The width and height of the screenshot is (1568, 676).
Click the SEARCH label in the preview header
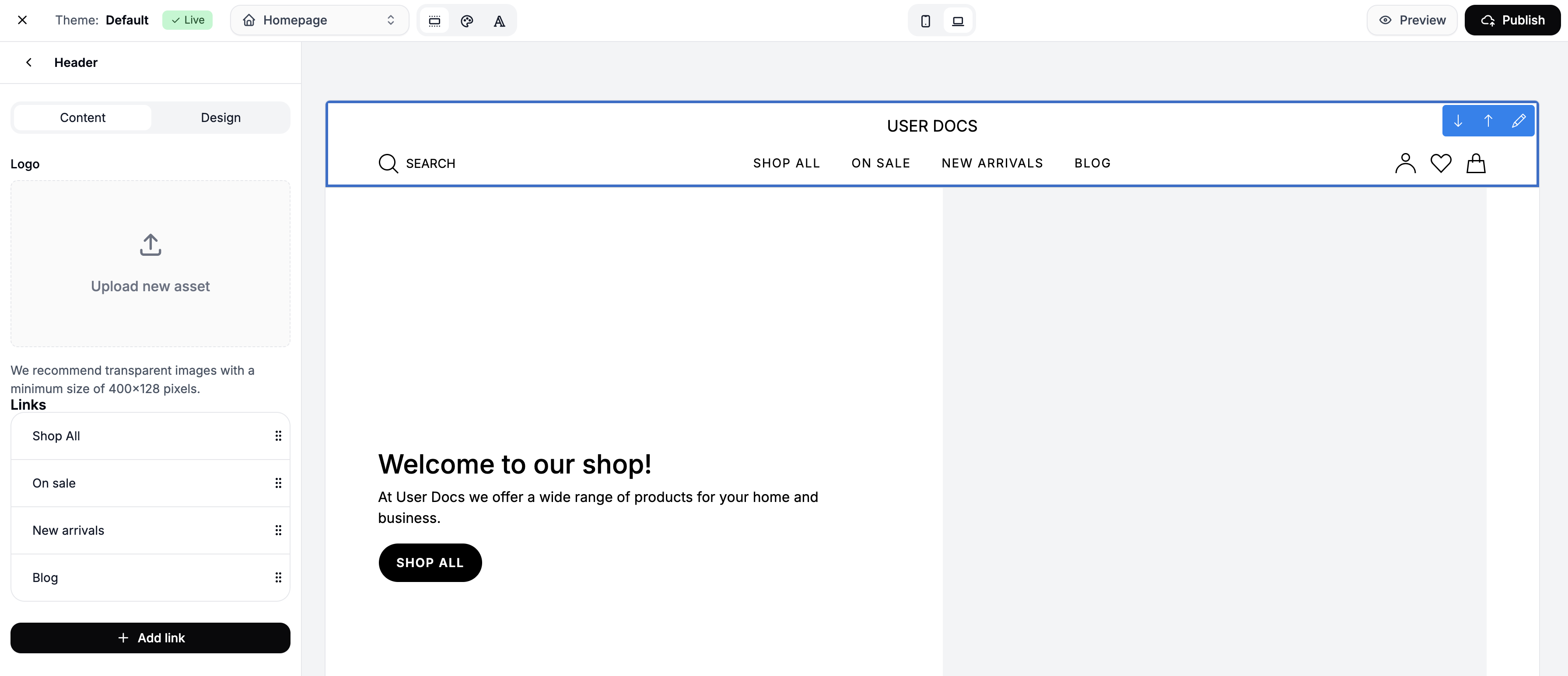pyautogui.click(x=430, y=164)
